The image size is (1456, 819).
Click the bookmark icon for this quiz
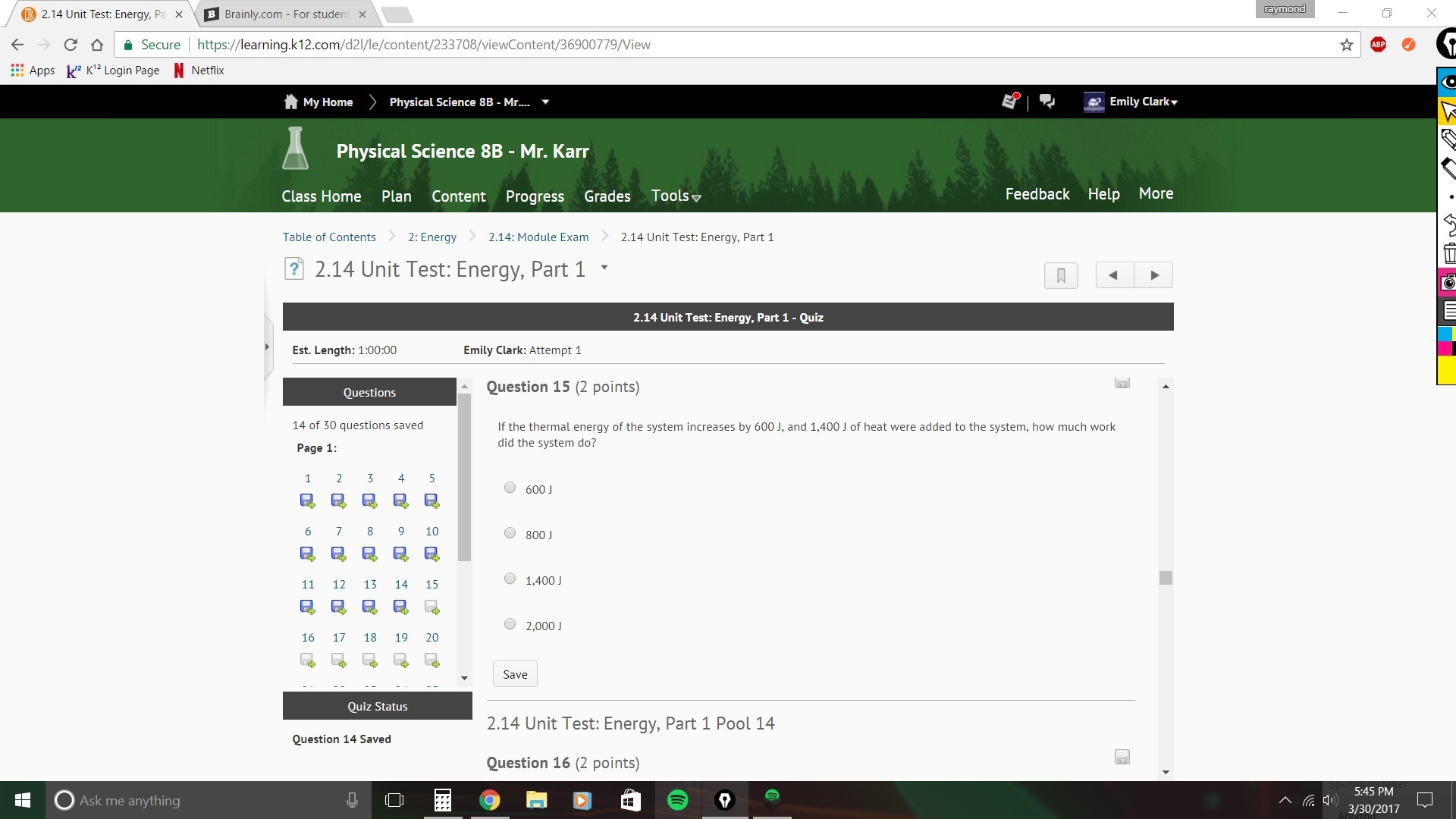point(1060,275)
